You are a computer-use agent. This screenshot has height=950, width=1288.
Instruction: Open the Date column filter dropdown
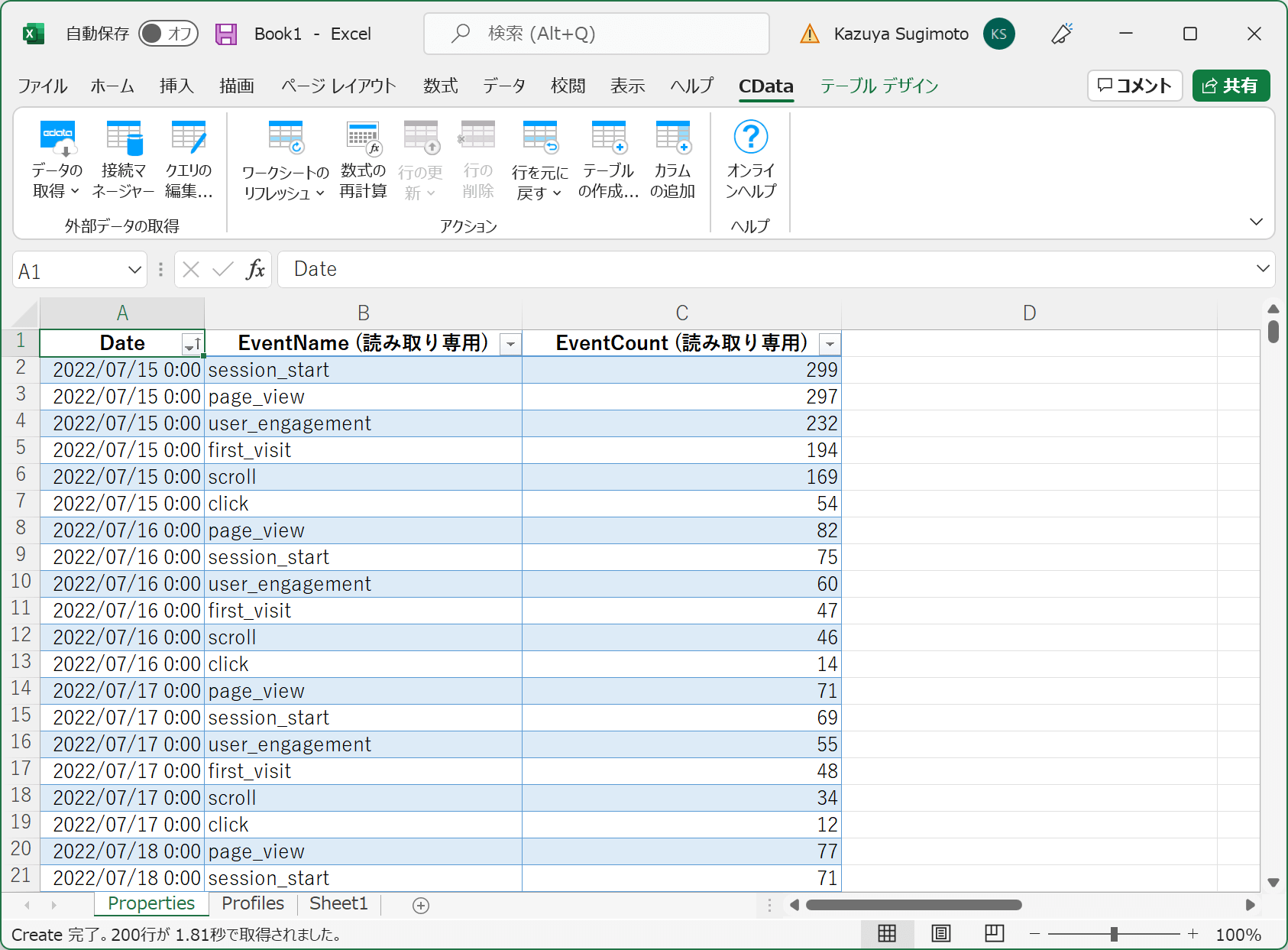click(192, 345)
